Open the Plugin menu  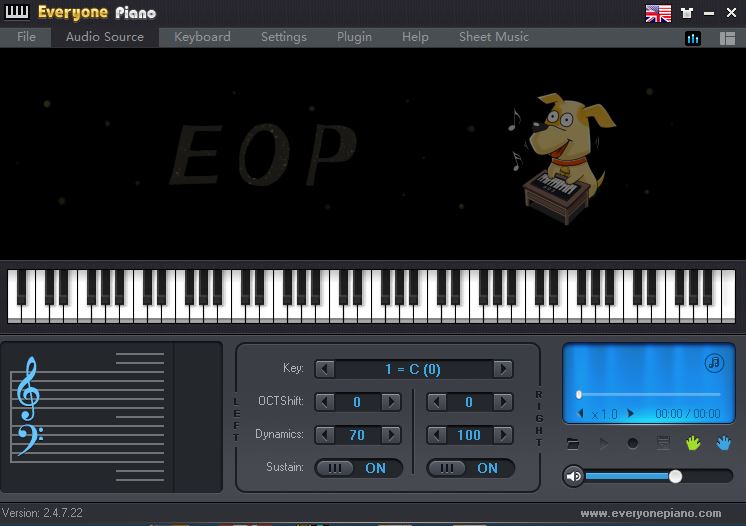[x=354, y=37]
